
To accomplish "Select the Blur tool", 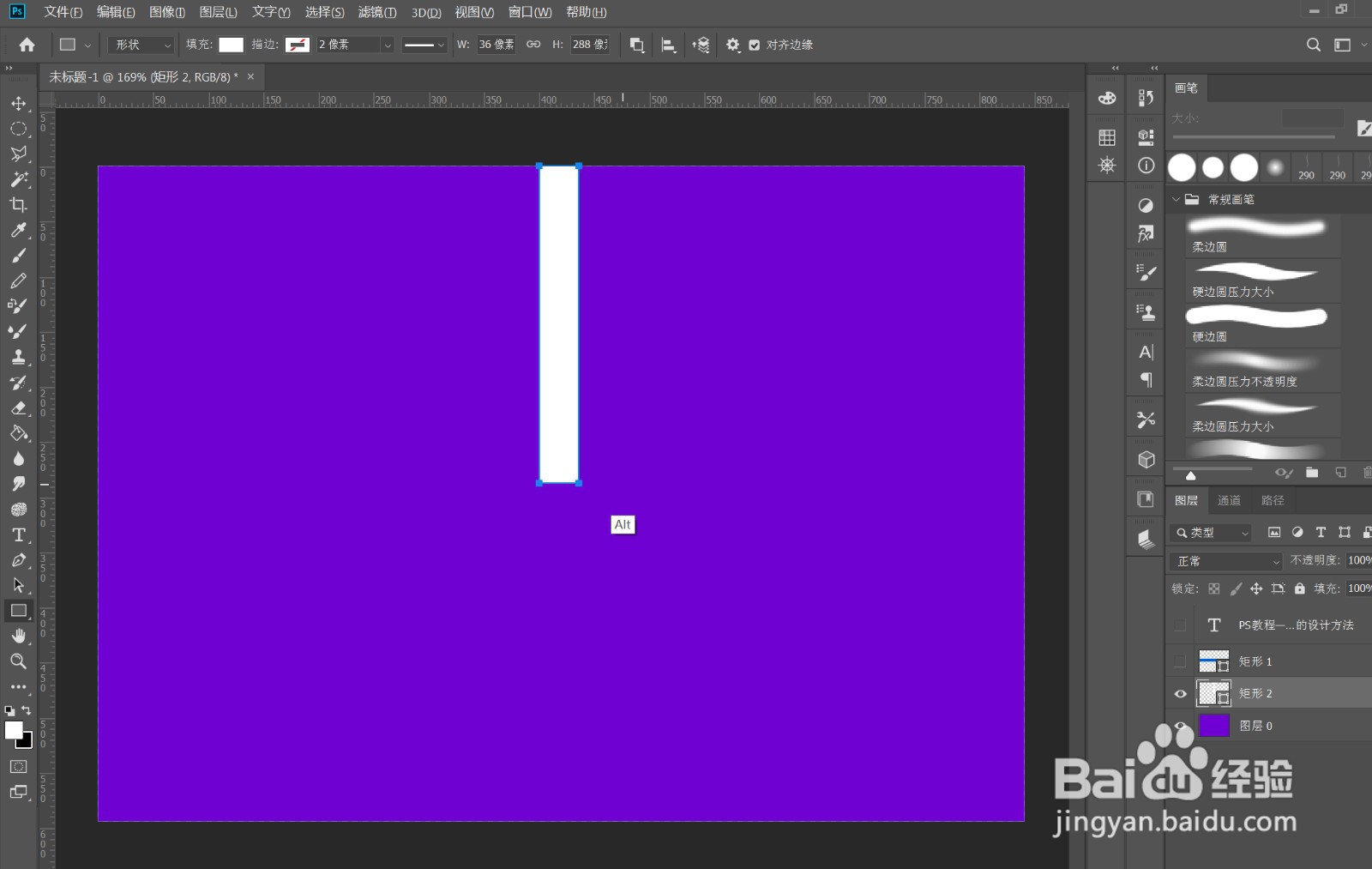I will pos(18,458).
